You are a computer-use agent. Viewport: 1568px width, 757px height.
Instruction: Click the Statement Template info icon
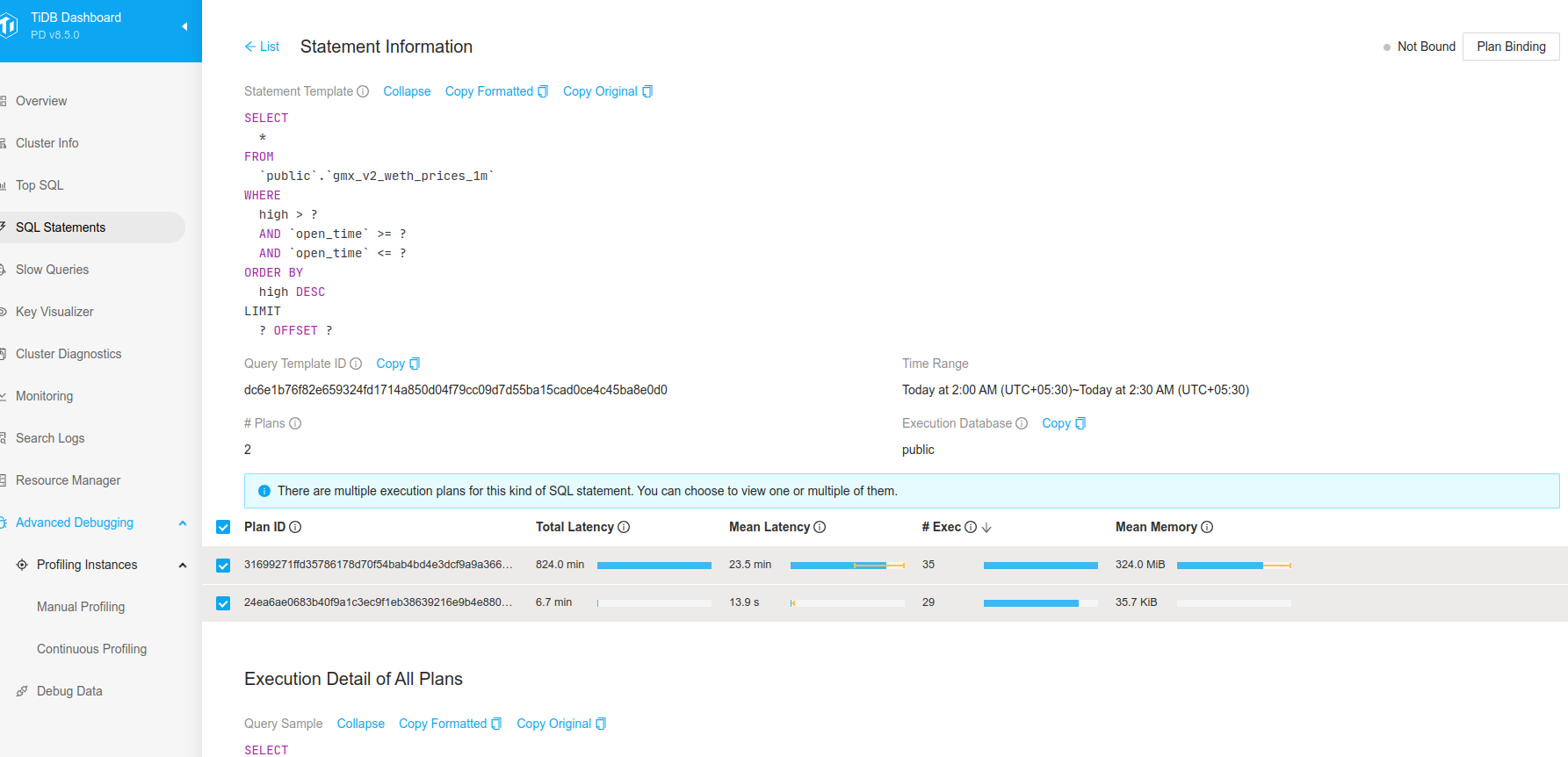tap(363, 91)
